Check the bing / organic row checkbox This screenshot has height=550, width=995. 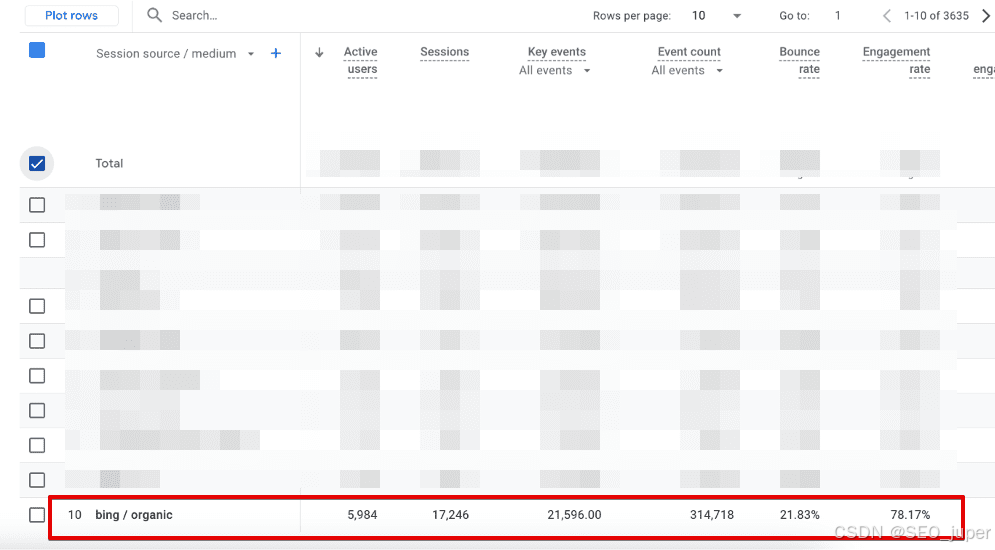(37, 515)
